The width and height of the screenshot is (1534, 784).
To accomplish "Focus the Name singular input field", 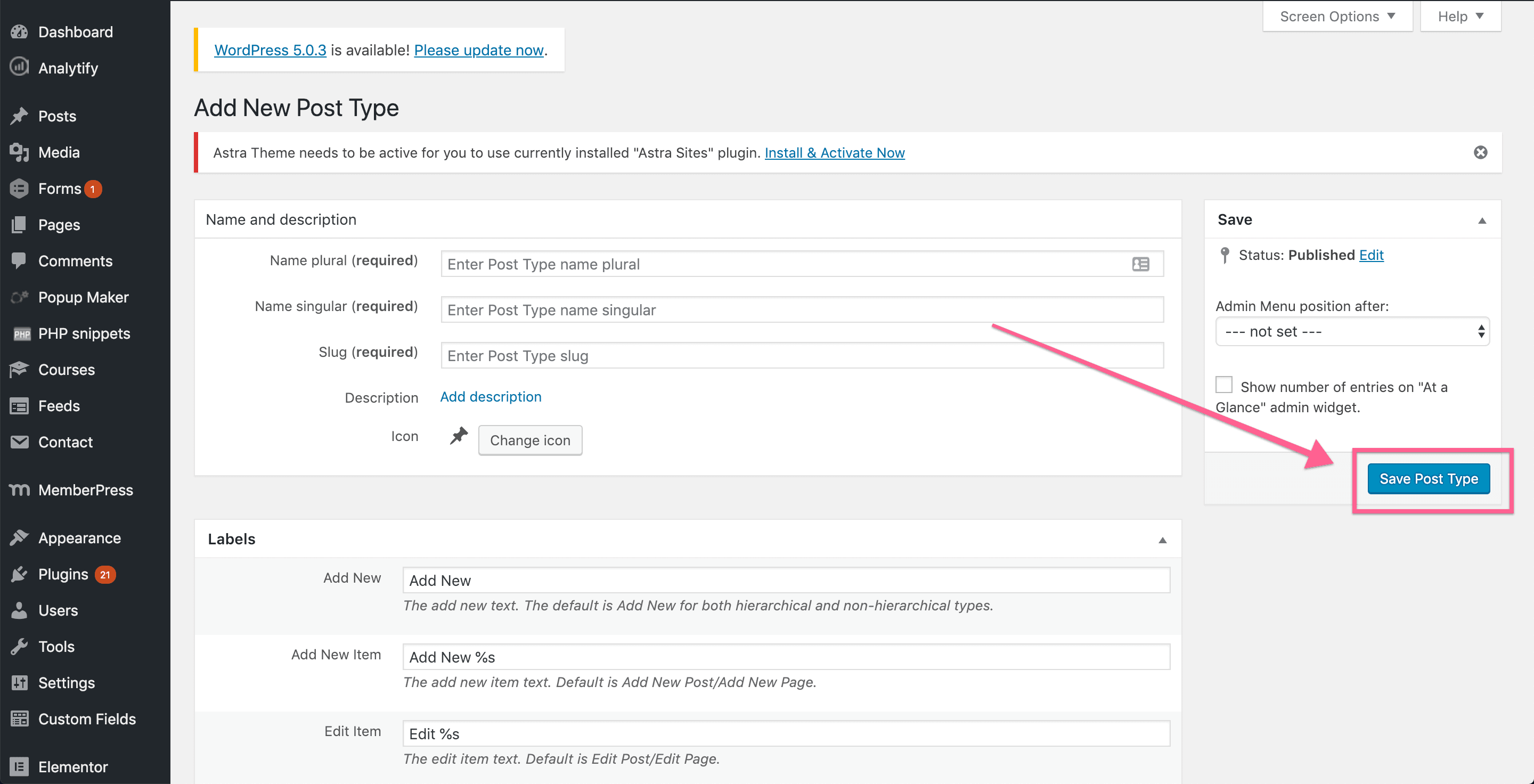I will [802, 309].
